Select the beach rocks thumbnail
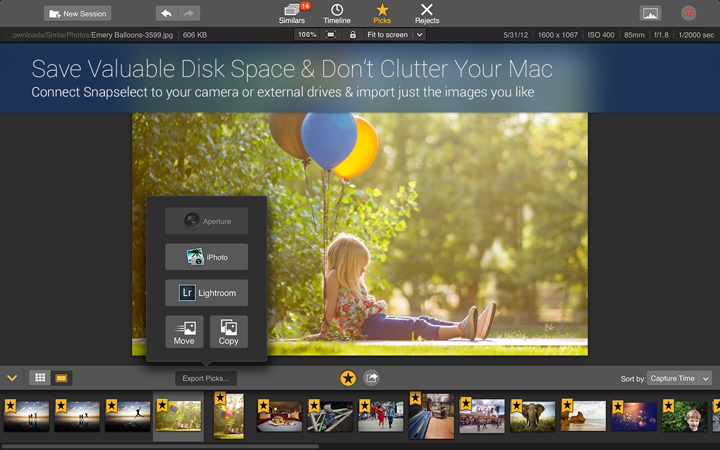 [x=583, y=416]
